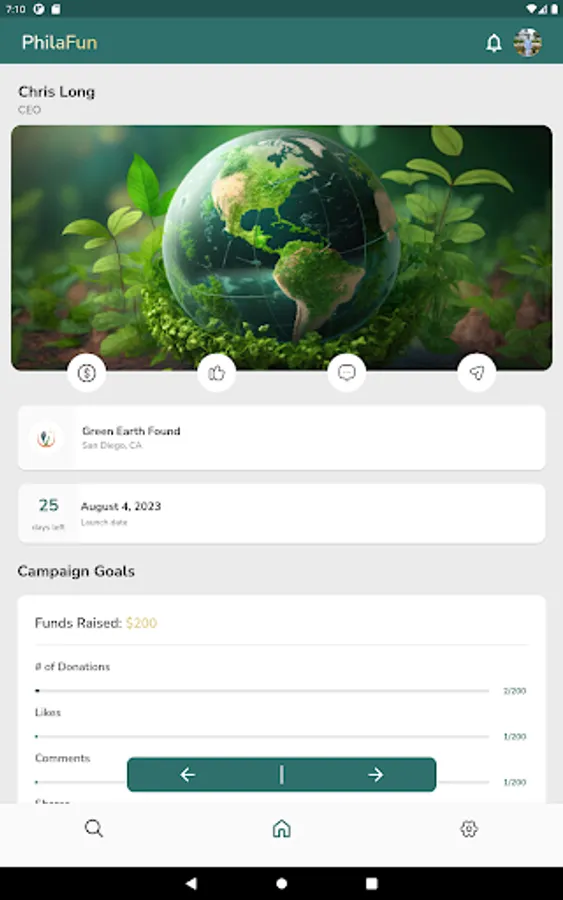Open the user profile avatar
563x900 pixels.
pyautogui.click(x=527, y=42)
